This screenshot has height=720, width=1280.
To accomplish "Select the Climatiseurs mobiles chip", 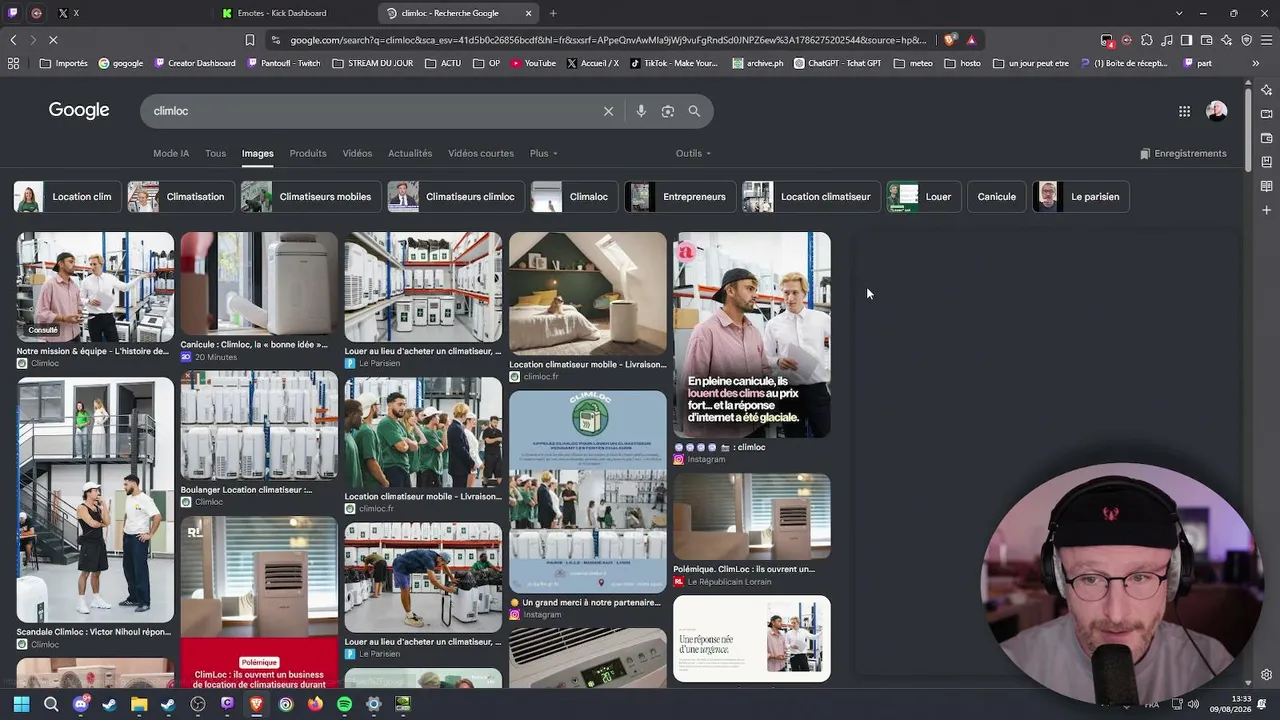I will [311, 197].
